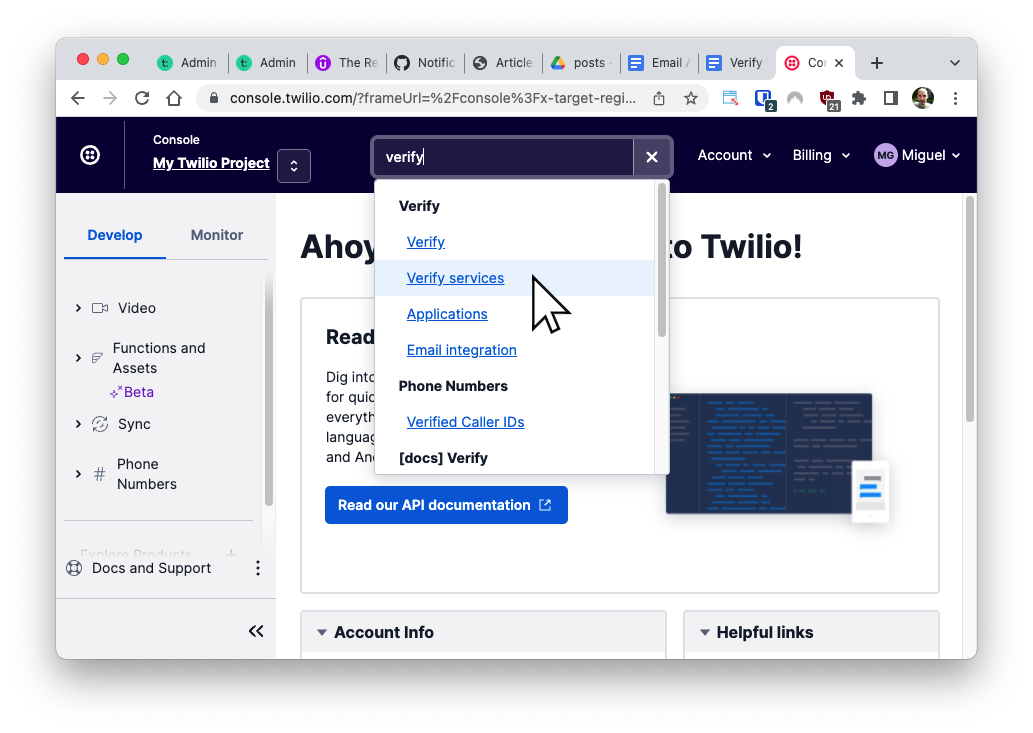Click Read our API documentation button

click(x=446, y=505)
